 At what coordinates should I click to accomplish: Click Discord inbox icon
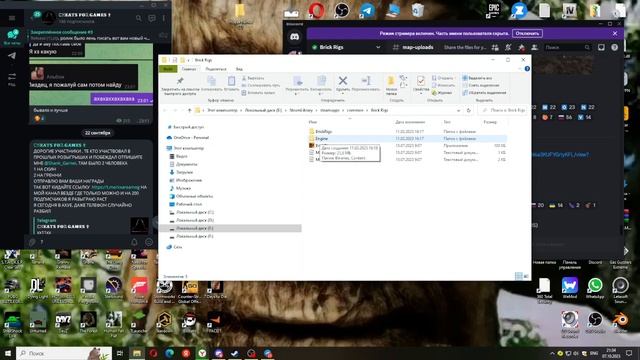[601, 47]
